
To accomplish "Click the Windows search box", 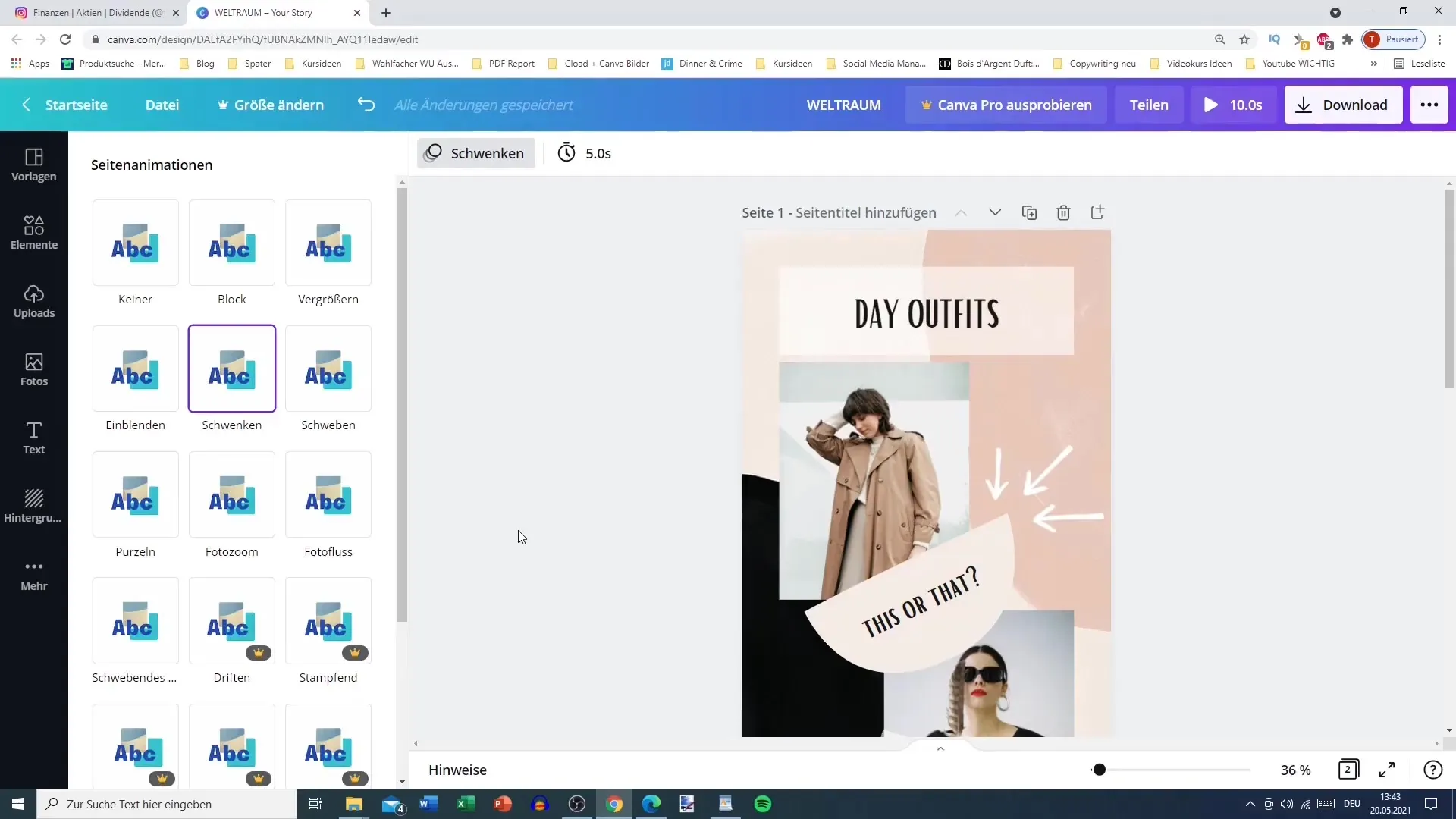I will click(167, 804).
